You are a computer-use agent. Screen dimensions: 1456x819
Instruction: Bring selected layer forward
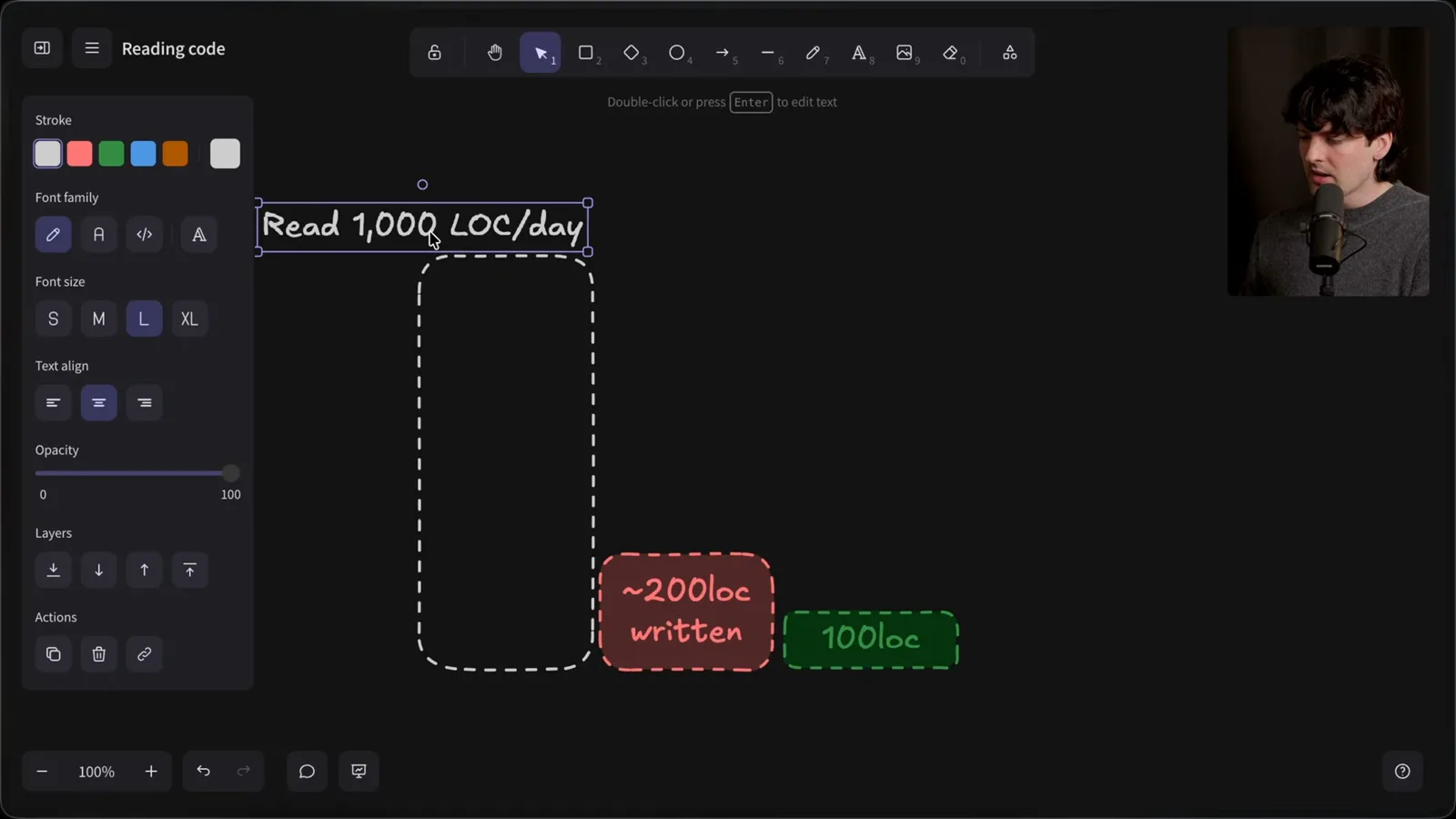point(145,571)
